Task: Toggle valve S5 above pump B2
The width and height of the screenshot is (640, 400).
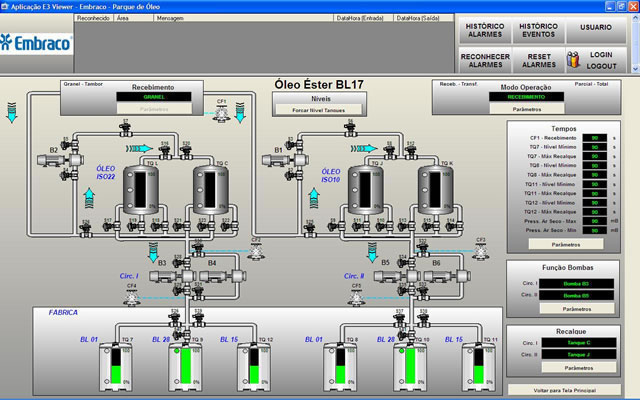Action: click(69, 144)
